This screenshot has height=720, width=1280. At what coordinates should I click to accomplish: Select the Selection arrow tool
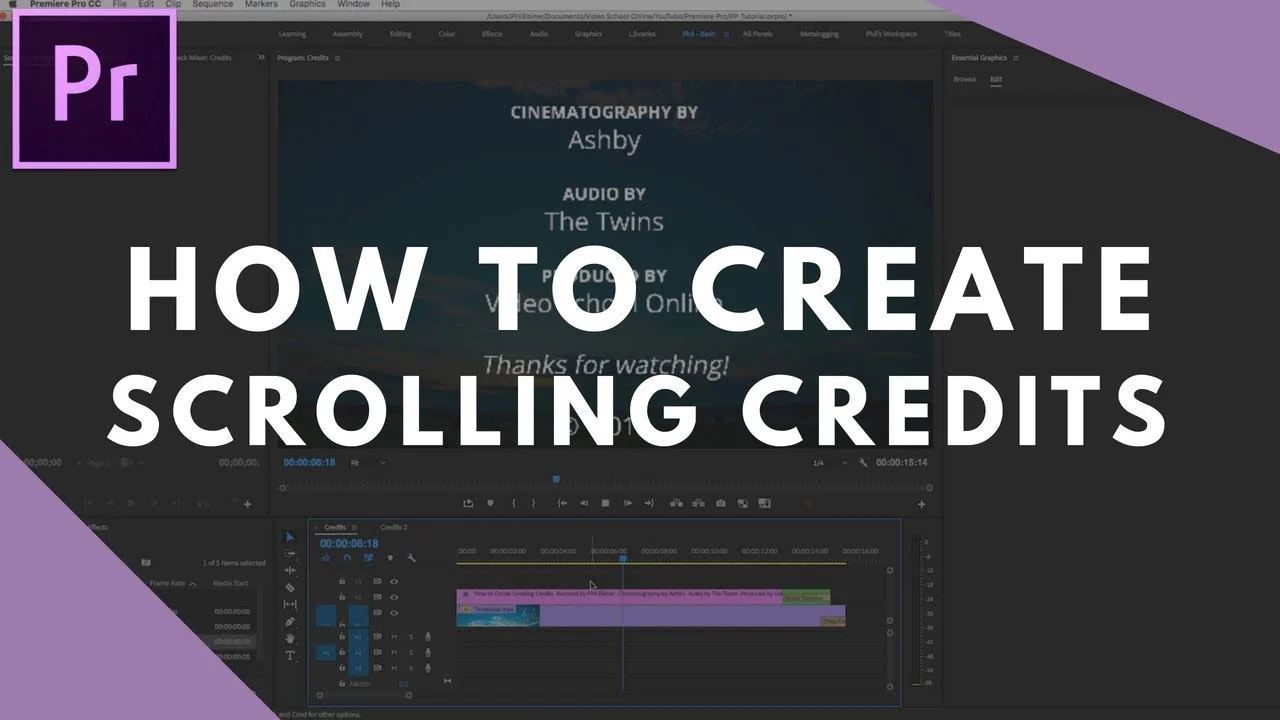pyautogui.click(x=290, y=537)
